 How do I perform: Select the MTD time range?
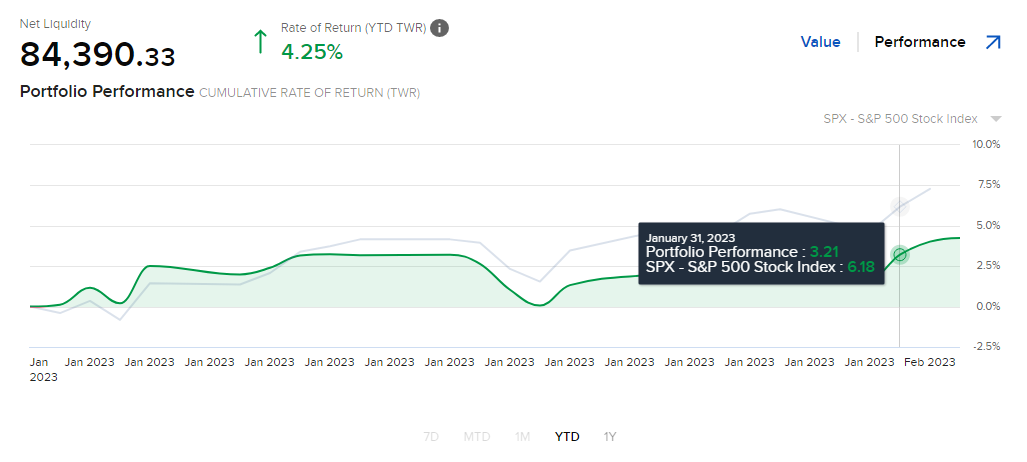pos(477,436)
